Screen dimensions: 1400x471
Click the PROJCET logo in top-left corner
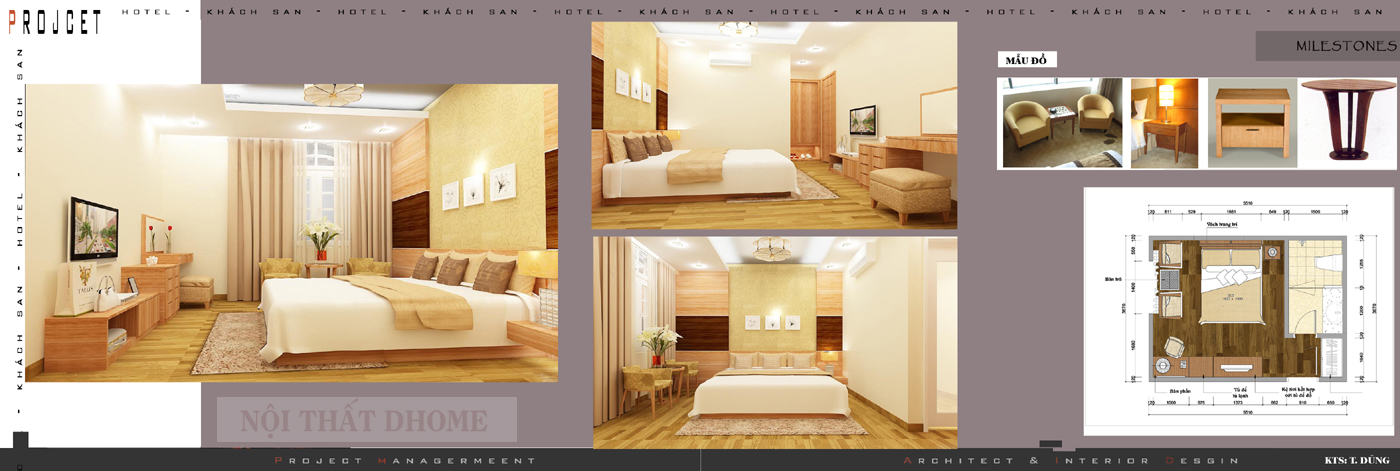(54, 21)
